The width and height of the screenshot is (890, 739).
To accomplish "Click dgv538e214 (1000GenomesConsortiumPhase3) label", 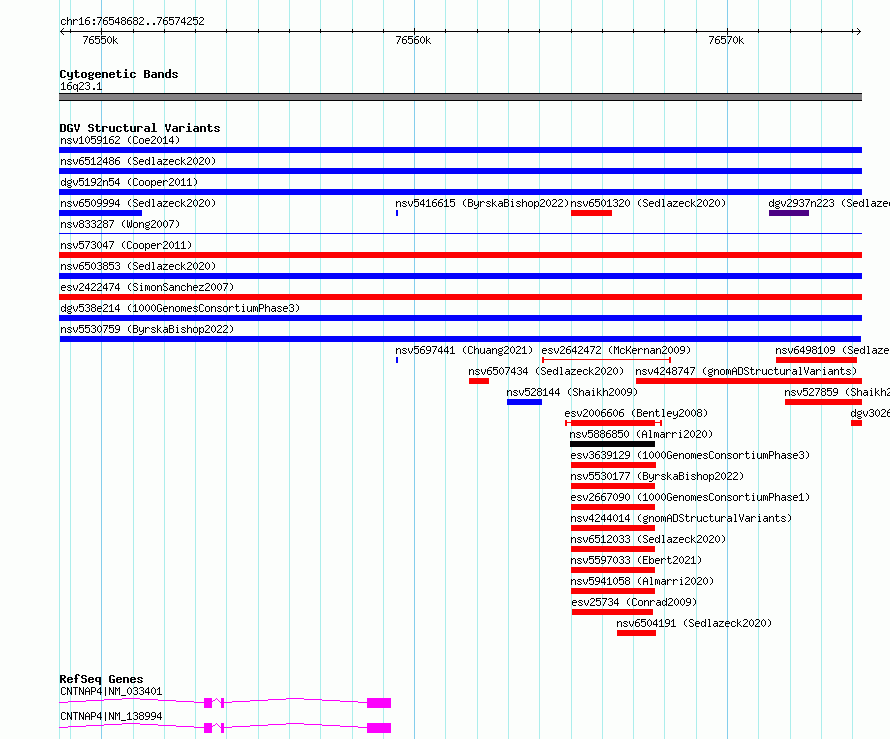I will pos(180,308).
